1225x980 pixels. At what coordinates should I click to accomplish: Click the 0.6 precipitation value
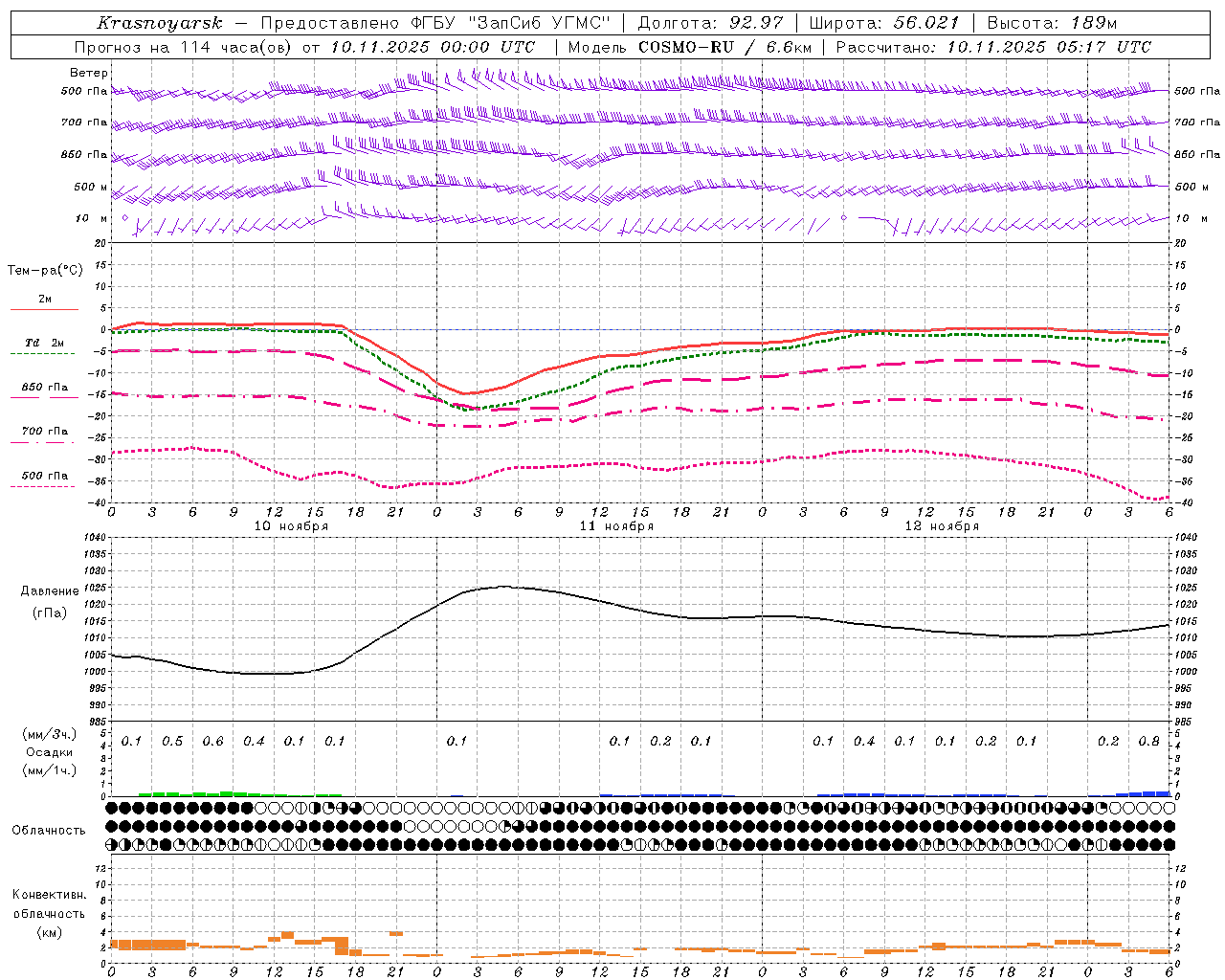coord(212,742)
